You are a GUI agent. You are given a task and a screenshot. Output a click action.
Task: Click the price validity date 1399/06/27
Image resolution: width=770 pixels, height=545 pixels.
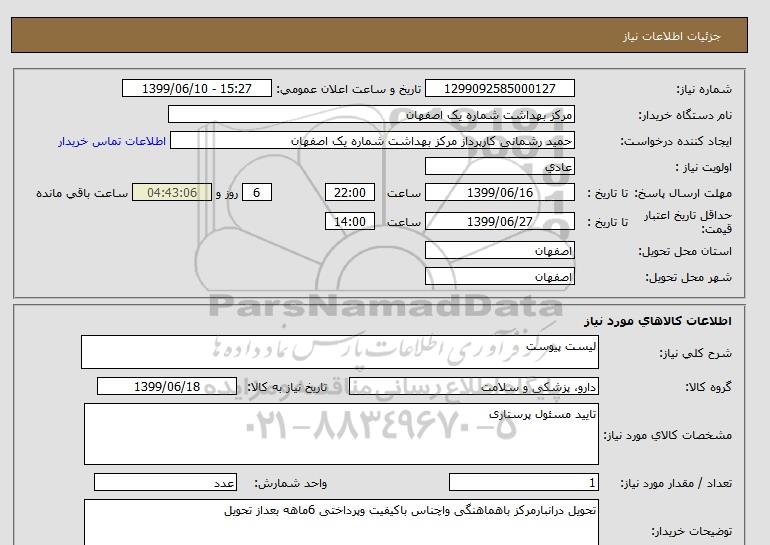coord(499,221)
